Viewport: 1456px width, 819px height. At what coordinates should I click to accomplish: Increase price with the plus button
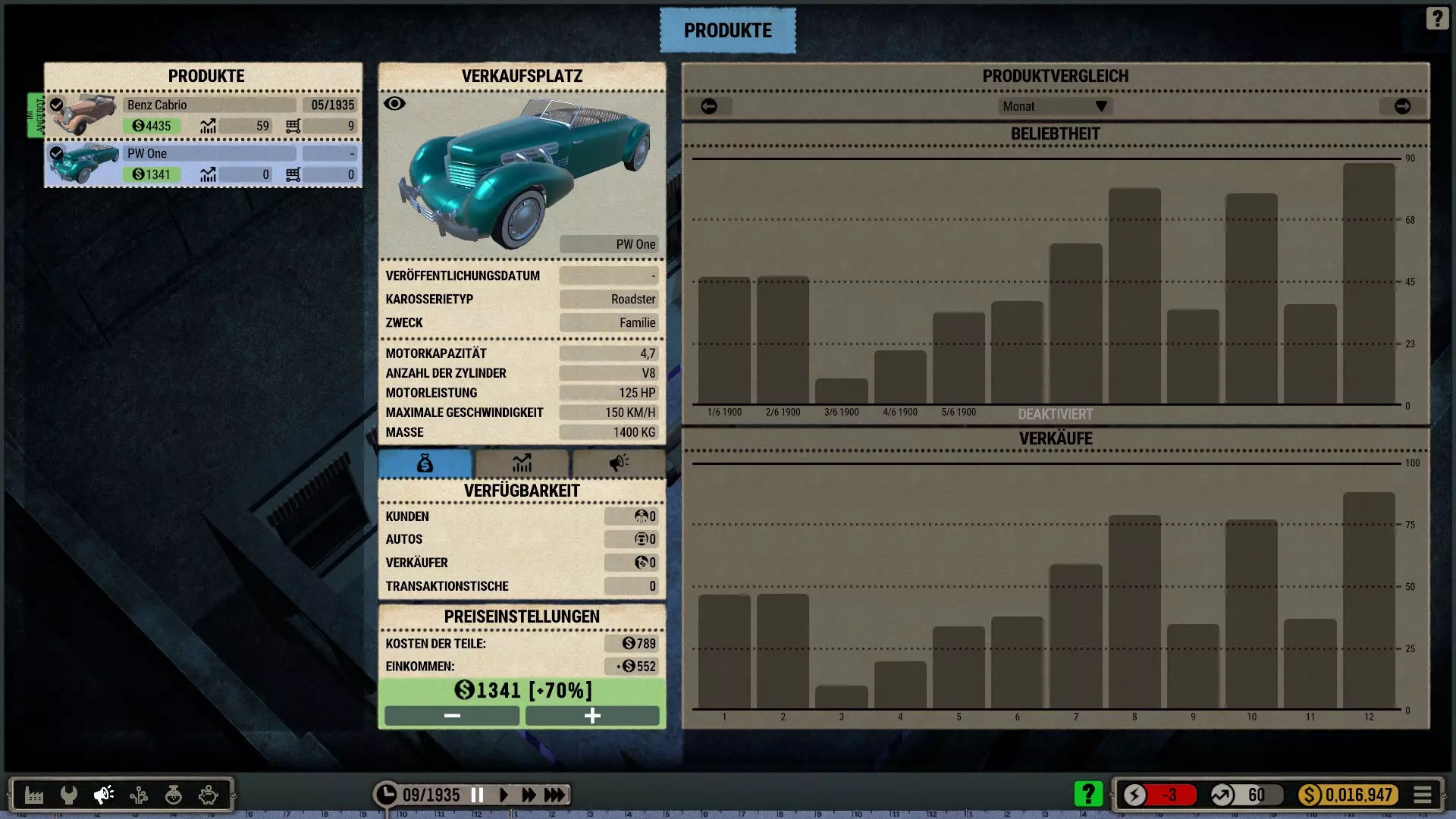pos(592,715)
